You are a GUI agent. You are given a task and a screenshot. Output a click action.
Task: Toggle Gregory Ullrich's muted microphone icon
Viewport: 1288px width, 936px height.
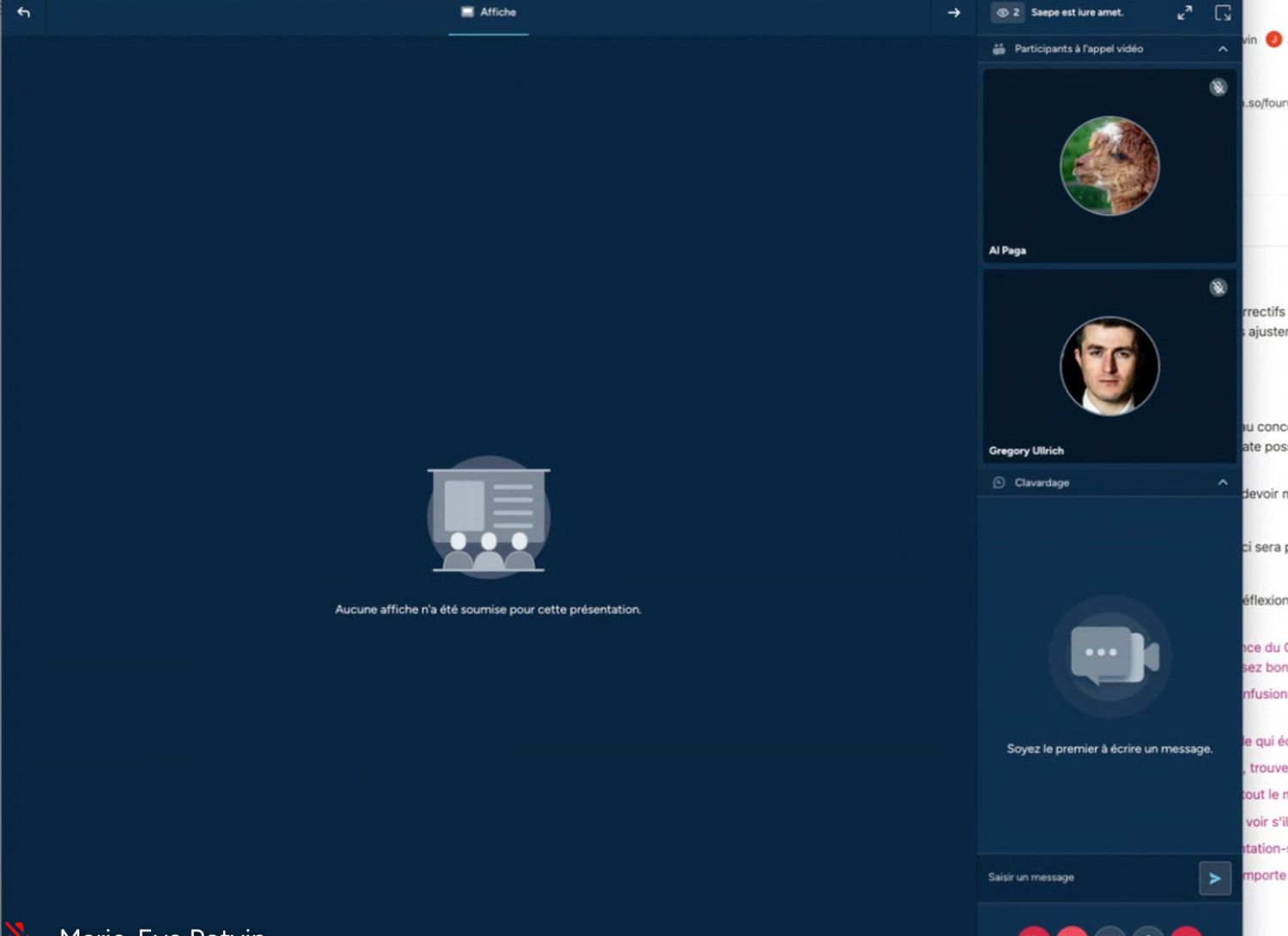click(1218, 288)
